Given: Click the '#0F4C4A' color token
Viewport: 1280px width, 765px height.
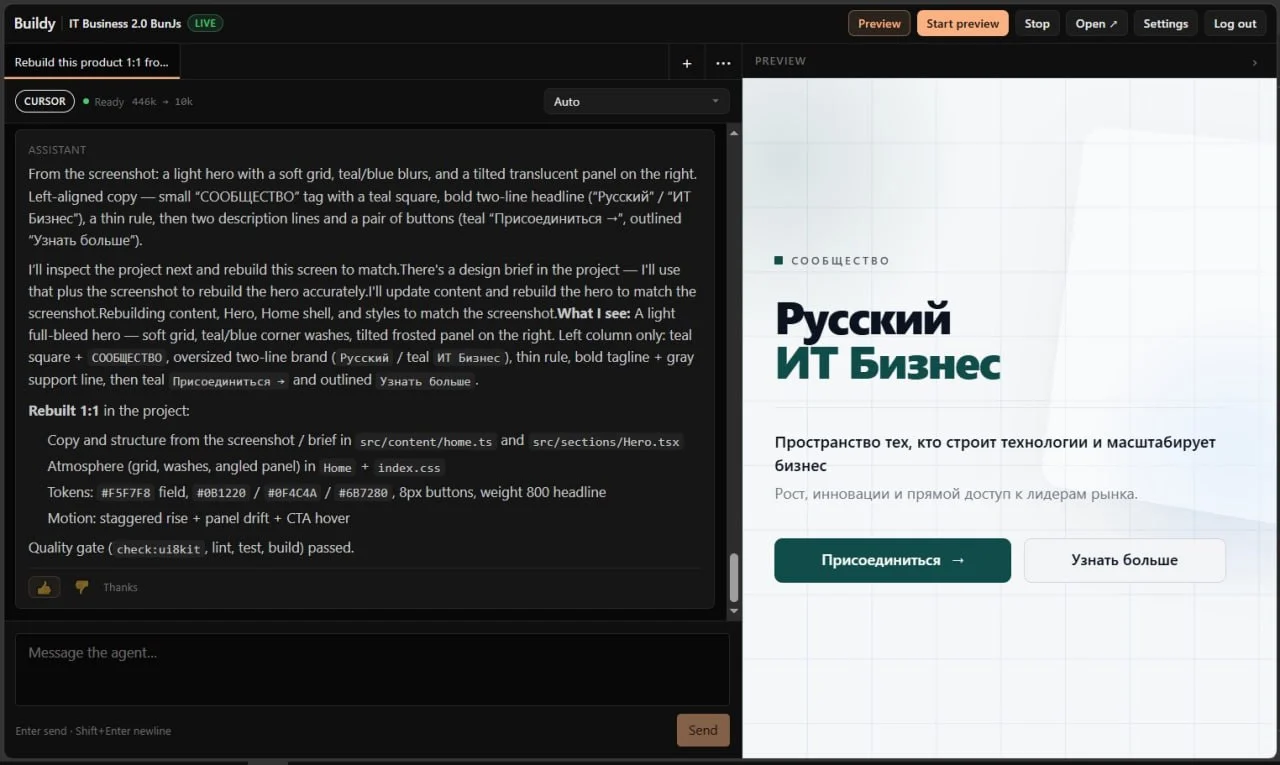Looking at the screenshot, I should [292, 493].
